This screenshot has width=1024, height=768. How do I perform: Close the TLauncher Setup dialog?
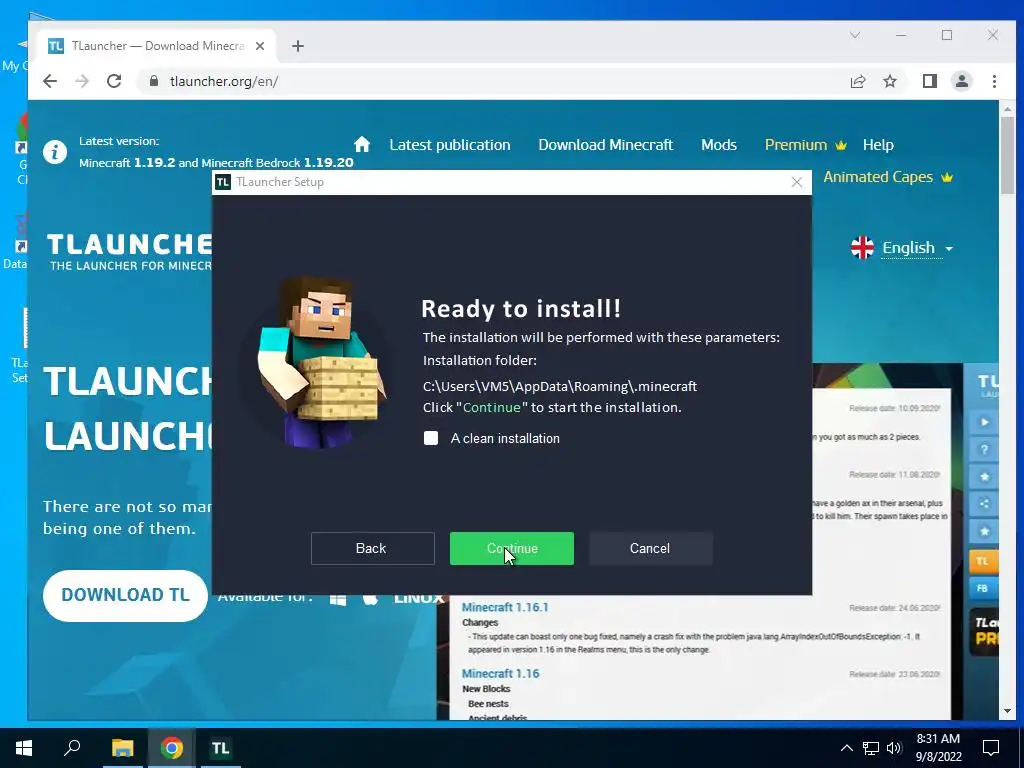[796, 182]
